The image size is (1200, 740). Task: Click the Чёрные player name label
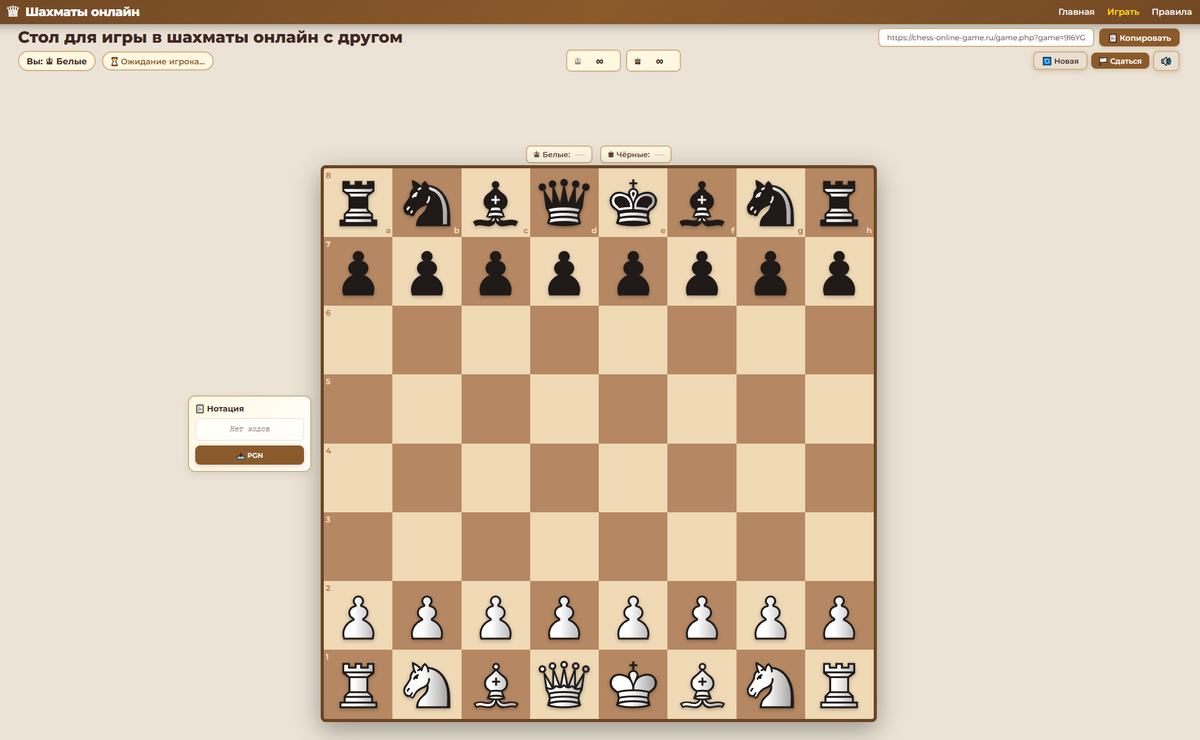point(636,155)
